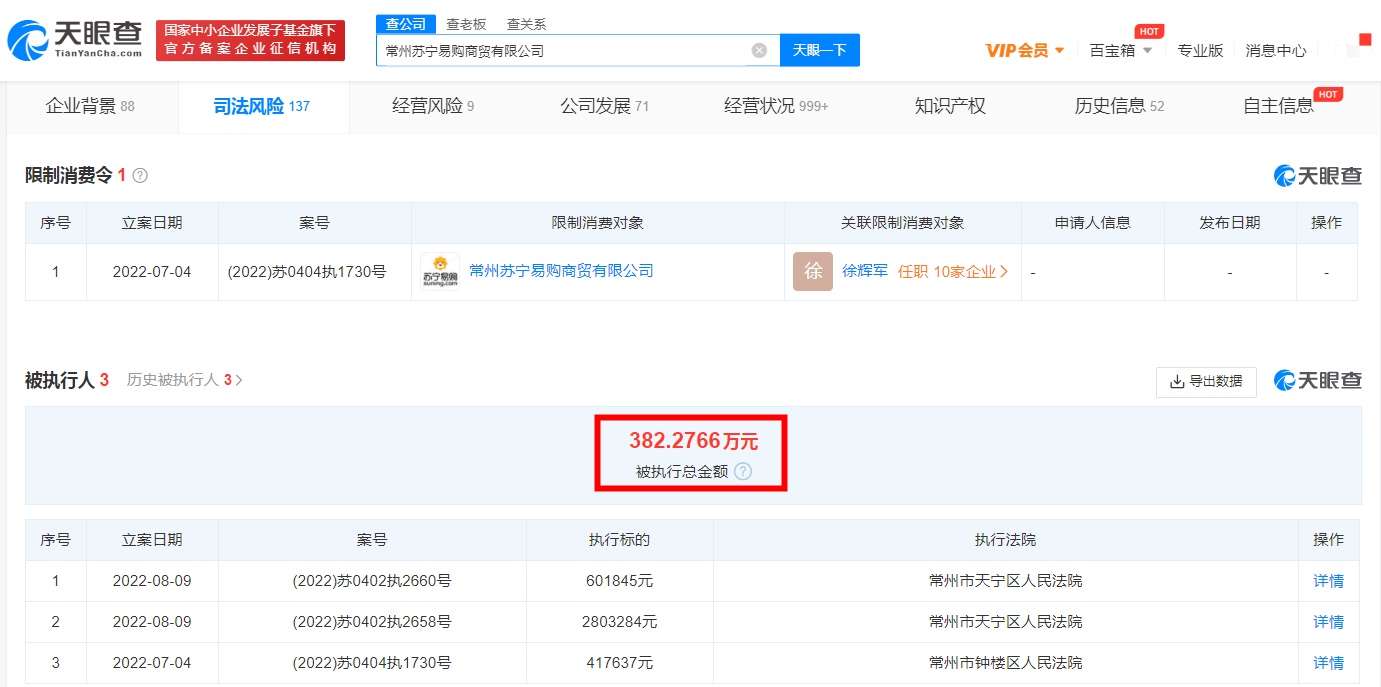Screen dimensions: 1381x687
Task: Switch to 自主信息 tab
Action: [1278, 106]
